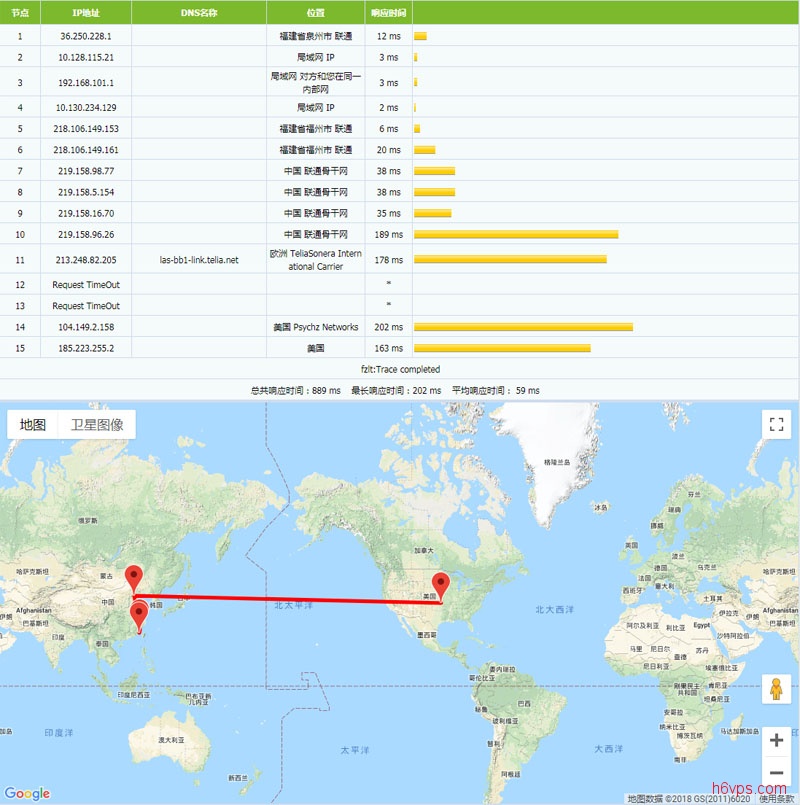Click the 178 ms response time cell

389,260
